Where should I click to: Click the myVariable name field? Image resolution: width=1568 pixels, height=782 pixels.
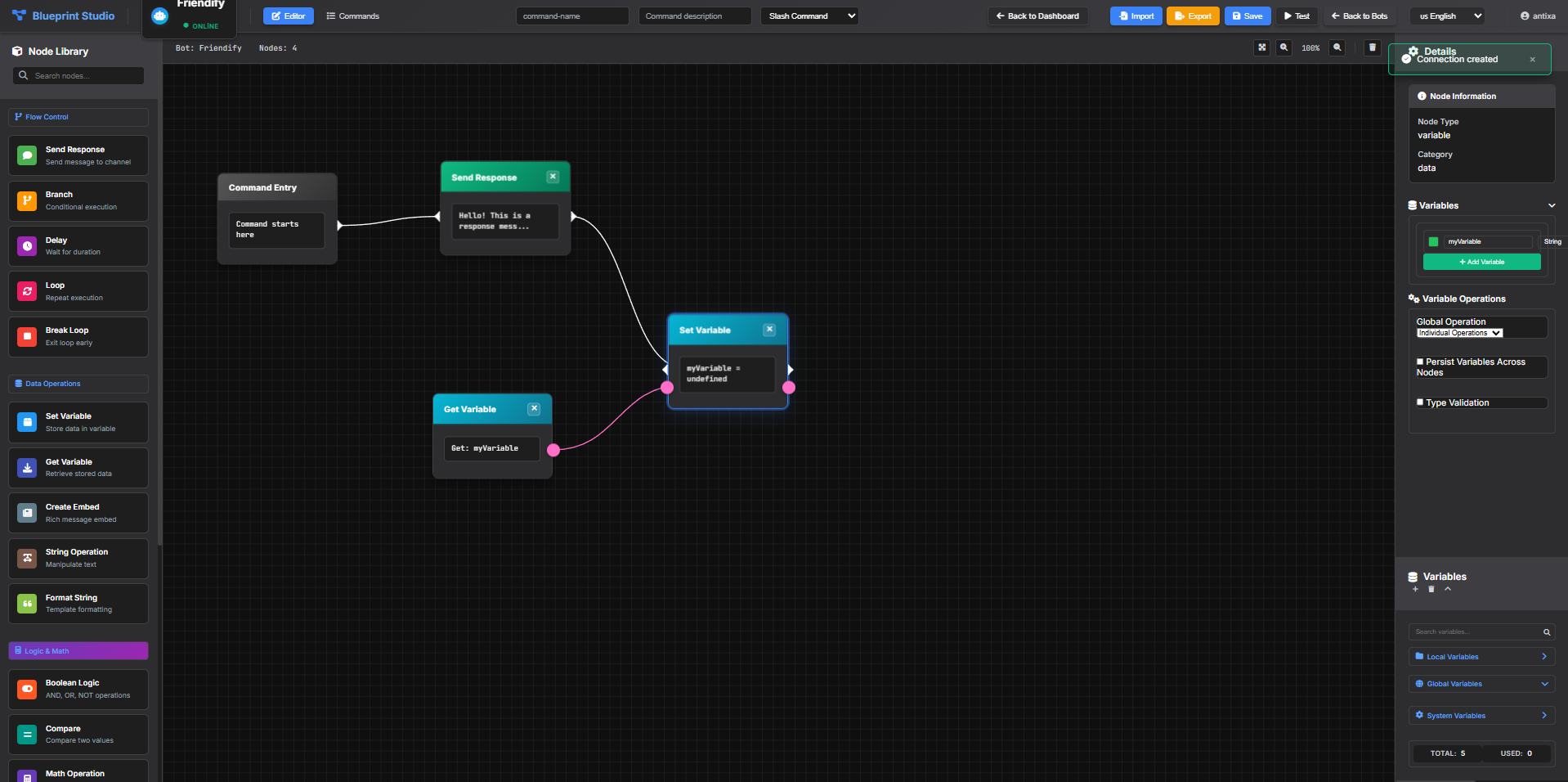(x=1488, y=241)
